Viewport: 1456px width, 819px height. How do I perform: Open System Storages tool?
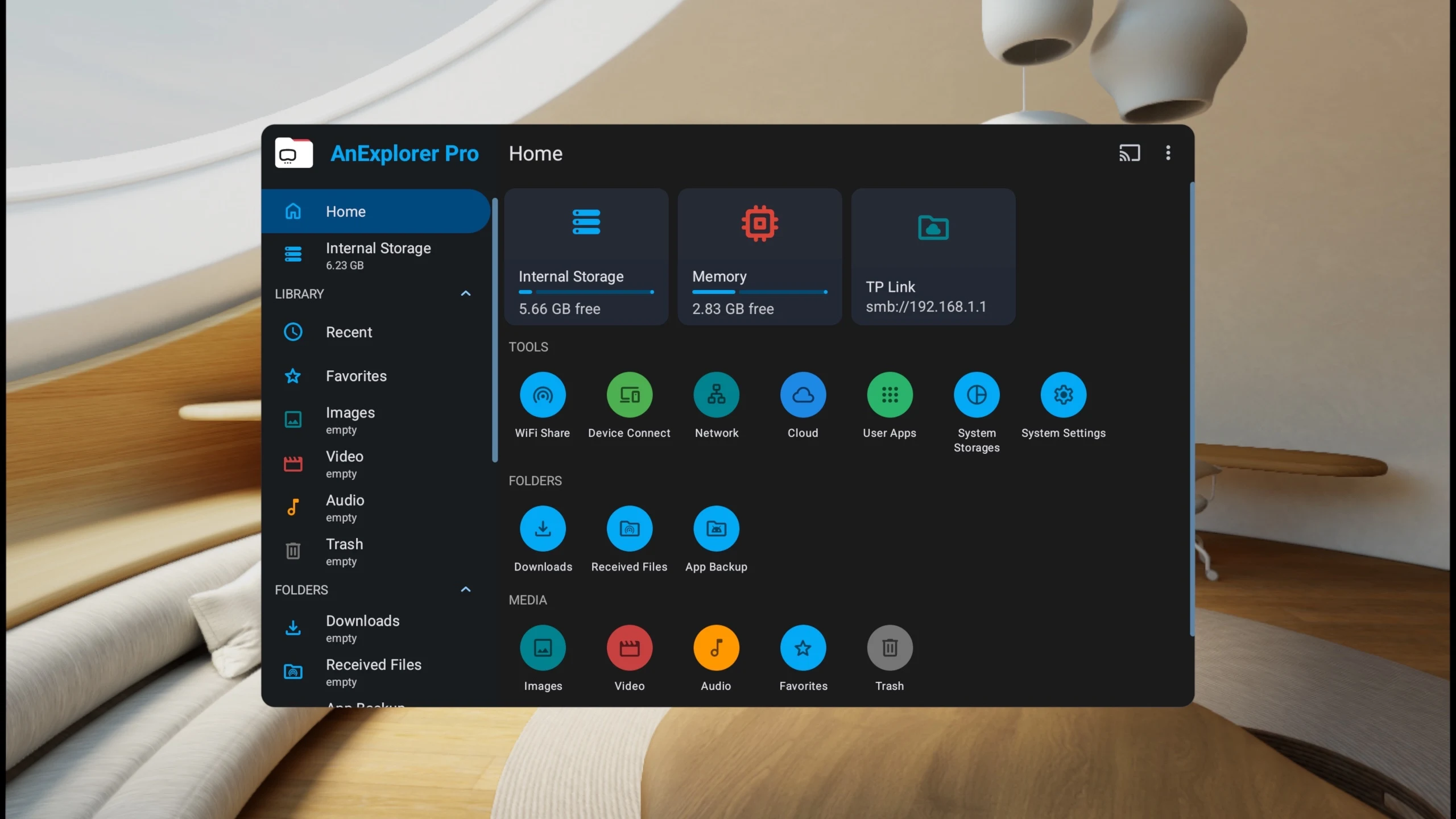pos(977,395)
